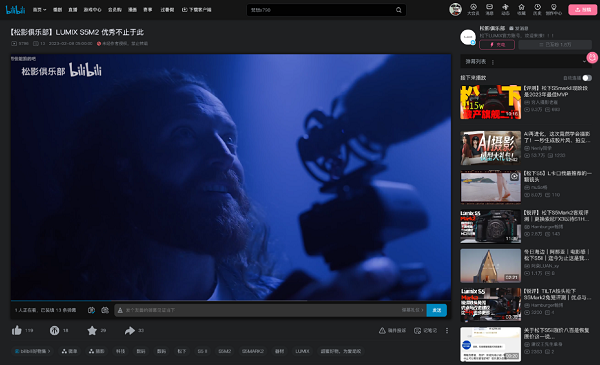Click the 充电 charge button for uploader
Screen dimensions: 600x365
(497, 45)
